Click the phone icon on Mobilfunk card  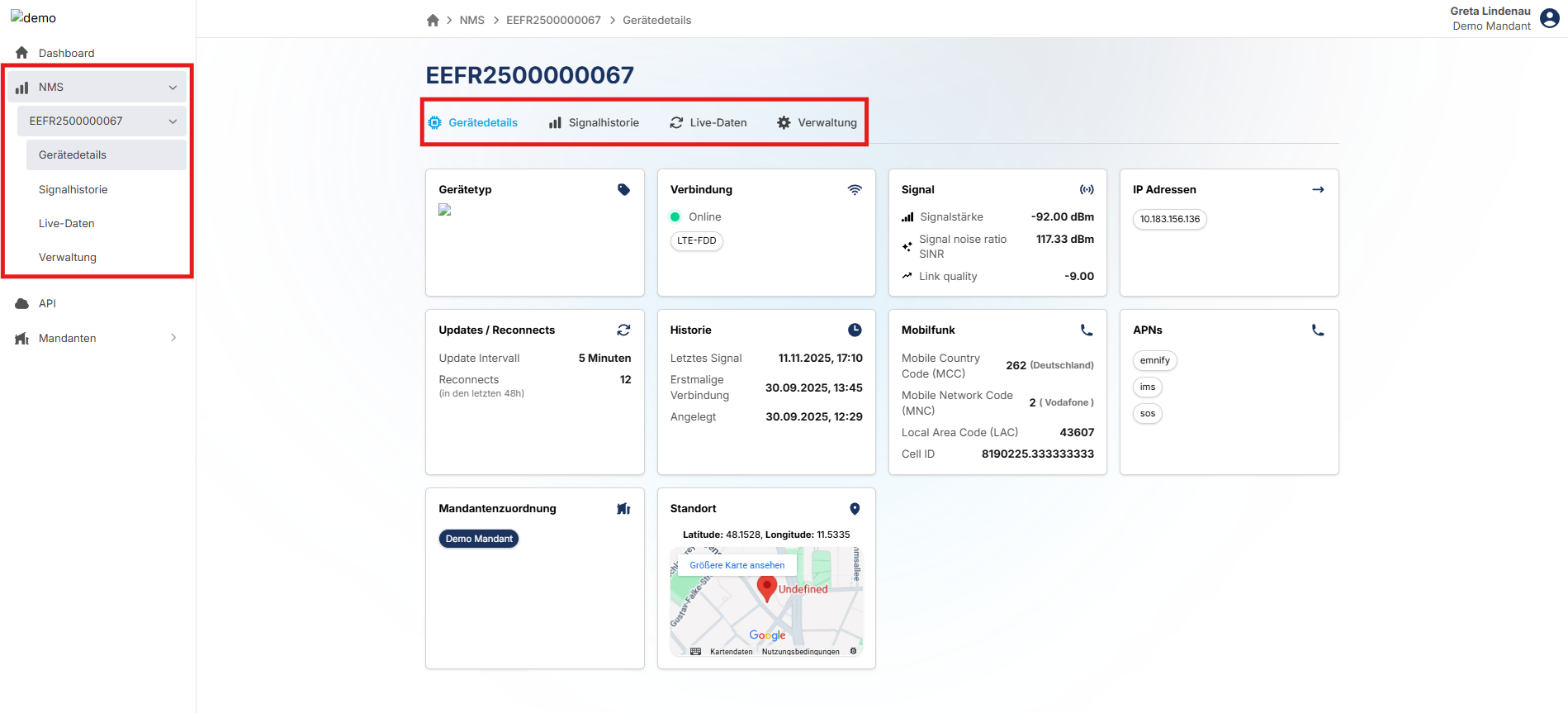pyautogui.click(x=1087, y=330)
